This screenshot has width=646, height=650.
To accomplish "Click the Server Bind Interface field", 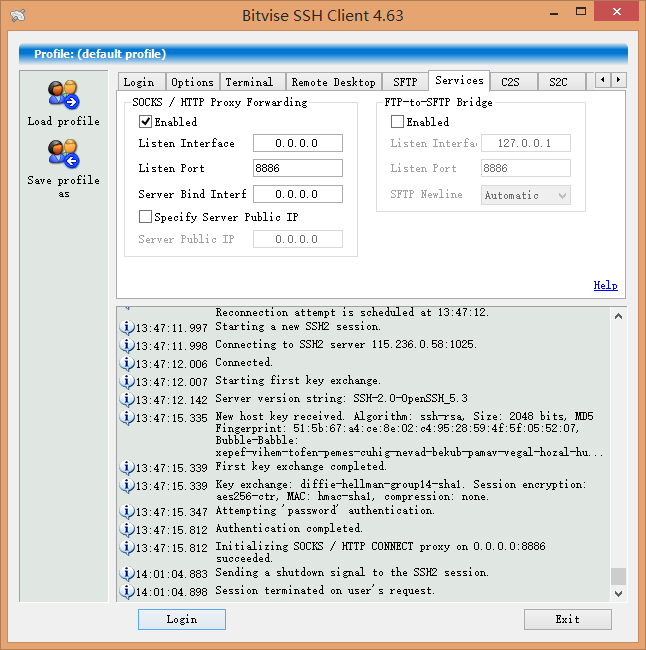I will tap(298, 194).
